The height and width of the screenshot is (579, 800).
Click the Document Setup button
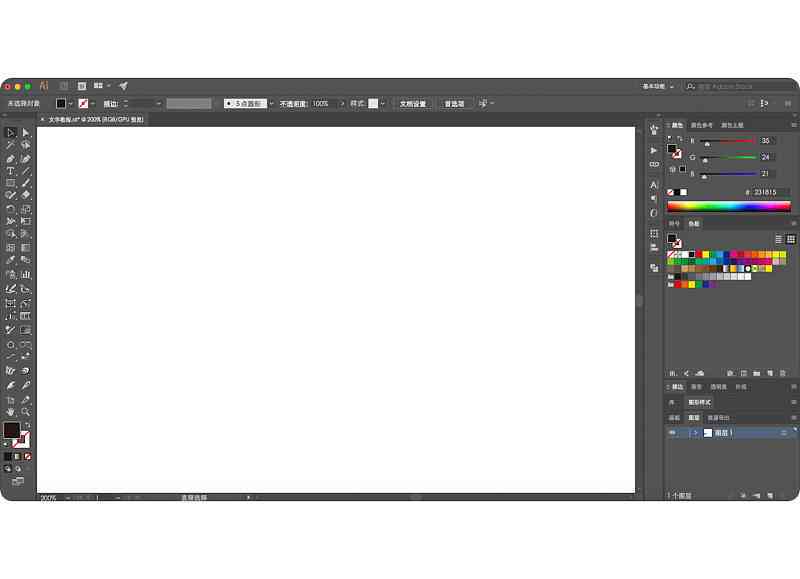(x=413, y=104)
